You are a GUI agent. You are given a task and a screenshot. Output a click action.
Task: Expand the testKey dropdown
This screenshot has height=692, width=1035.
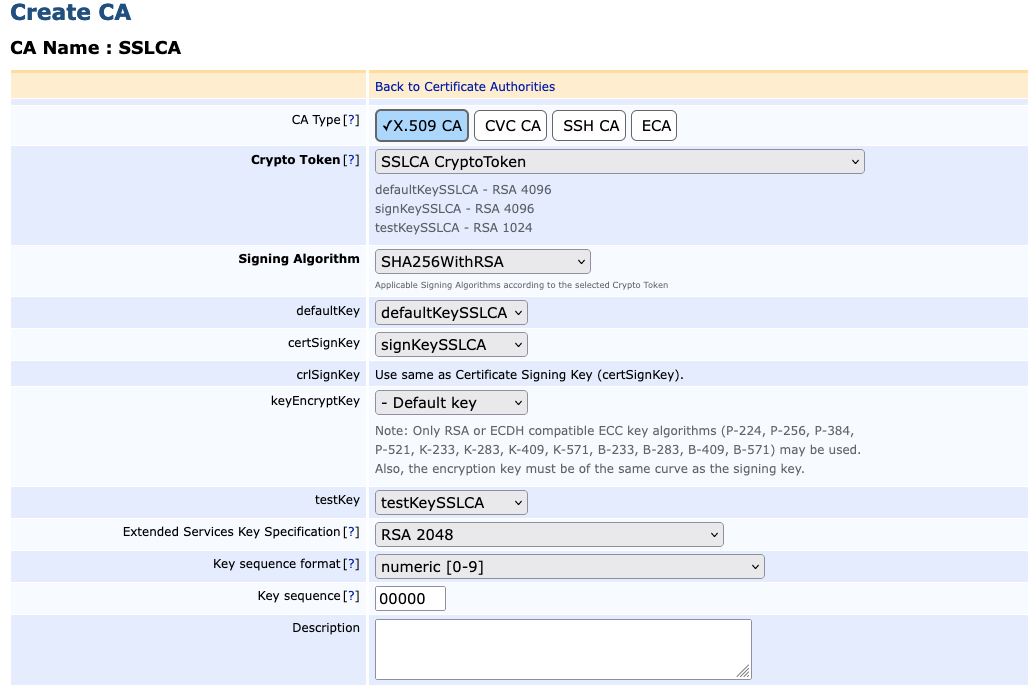pyautogui.click(x=451, y=503)
